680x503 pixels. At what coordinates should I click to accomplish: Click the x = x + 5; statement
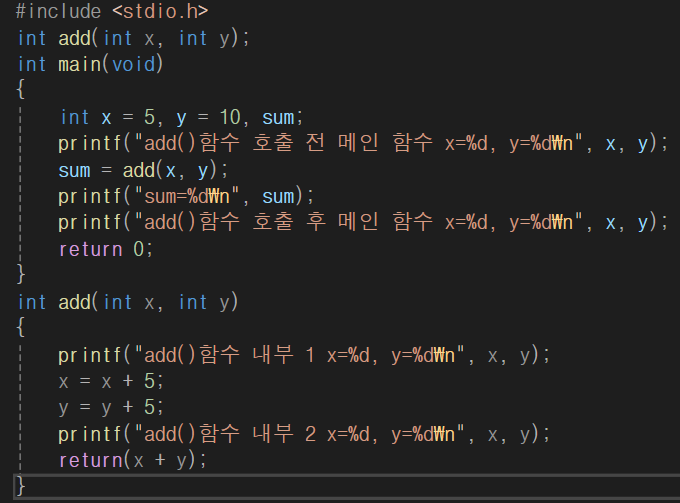111,382
